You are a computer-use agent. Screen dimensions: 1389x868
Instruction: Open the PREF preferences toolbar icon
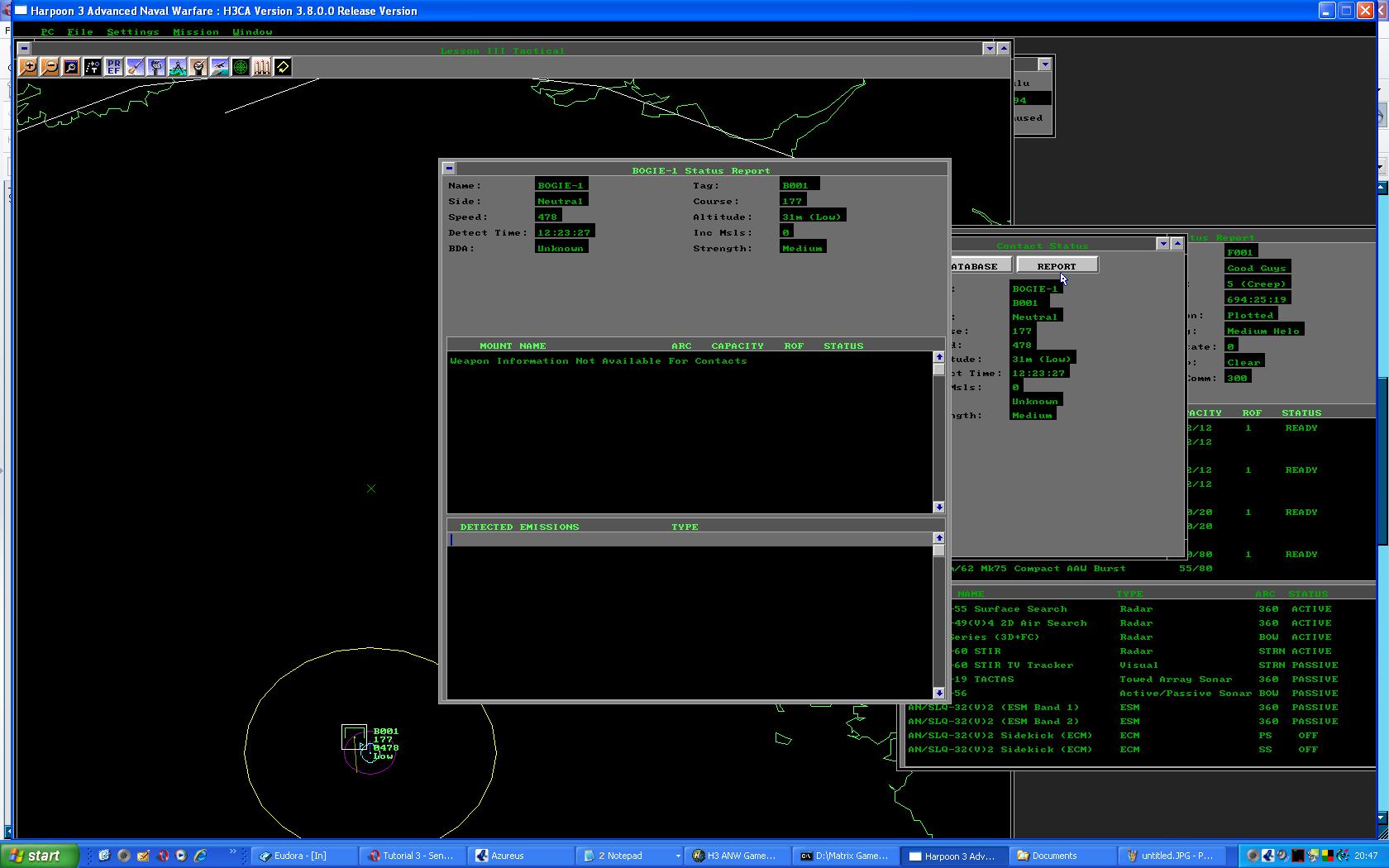pyautogui.click(x=113, y=67)
